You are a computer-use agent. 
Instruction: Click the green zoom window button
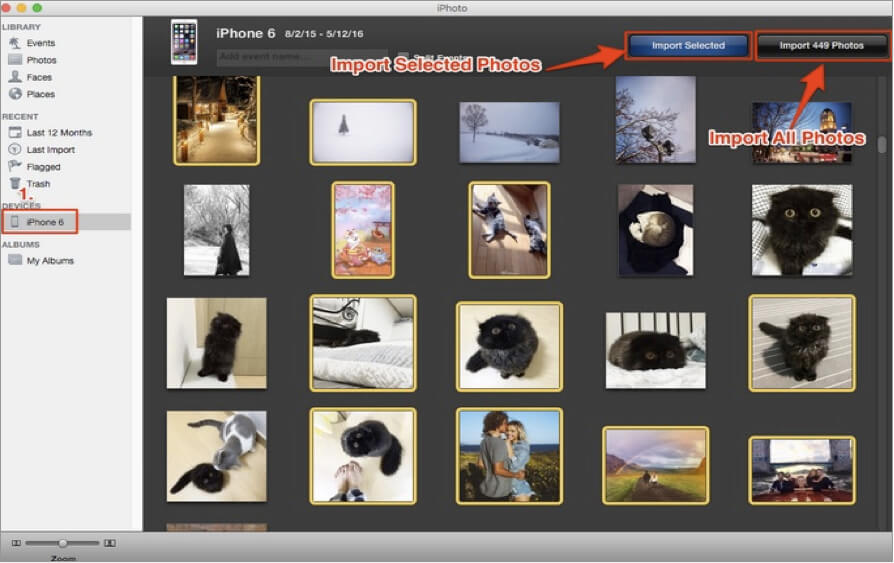click(x=36, y=8)
